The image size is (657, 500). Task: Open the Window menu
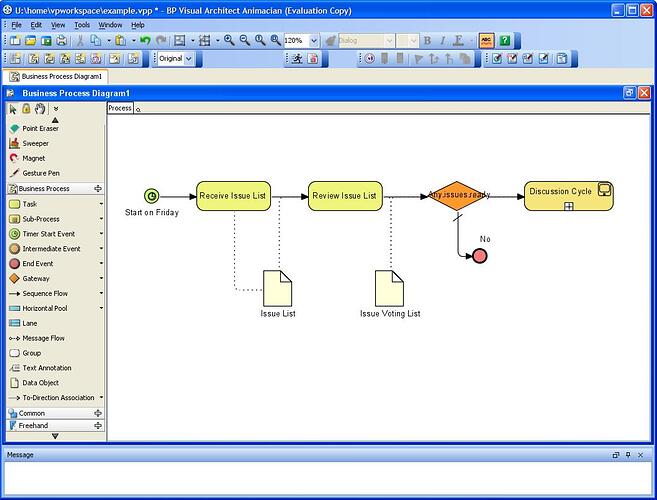[x=110, y=24]
